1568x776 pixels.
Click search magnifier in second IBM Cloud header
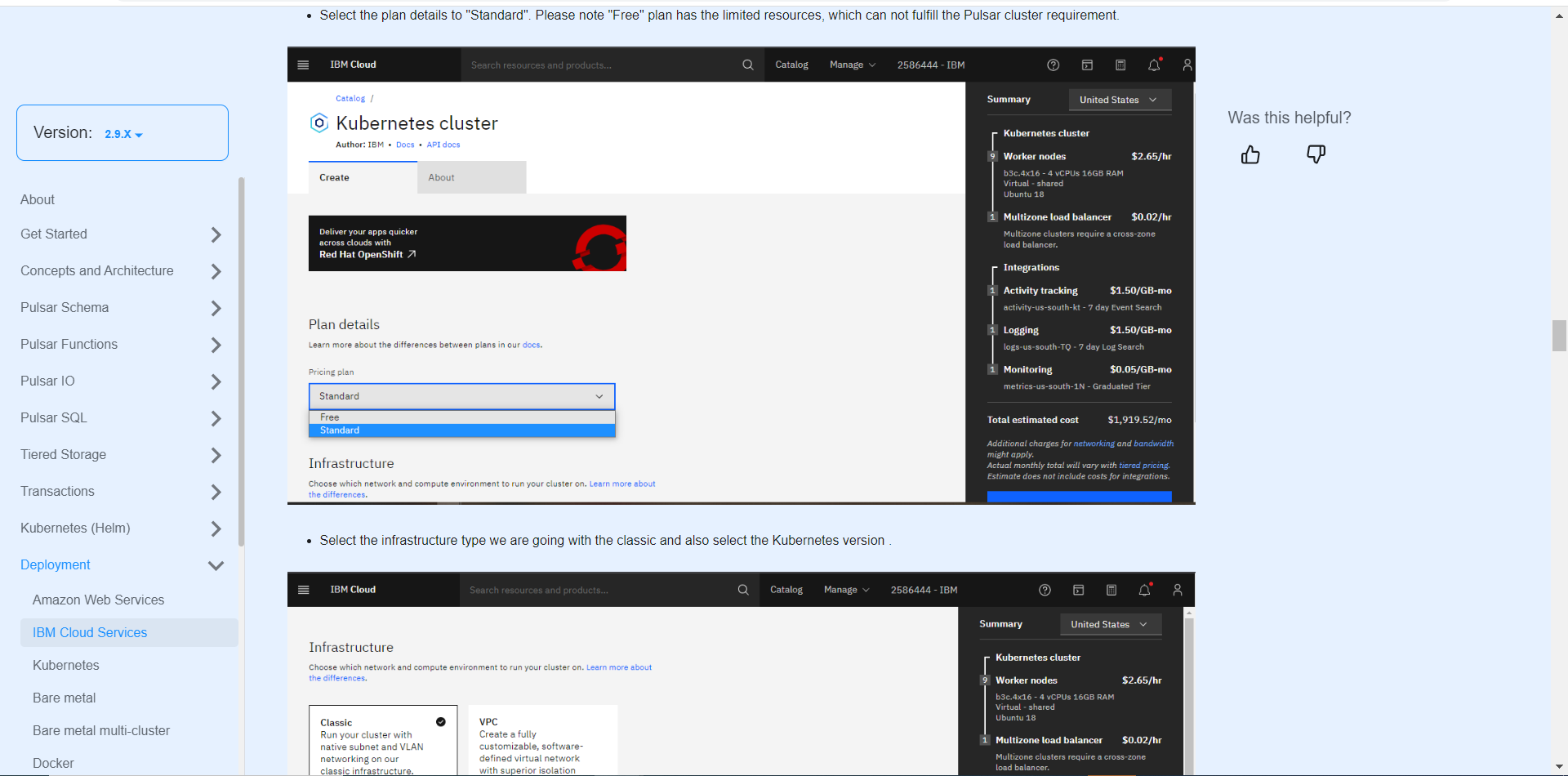pyautogui.click(x=742, y=590)
